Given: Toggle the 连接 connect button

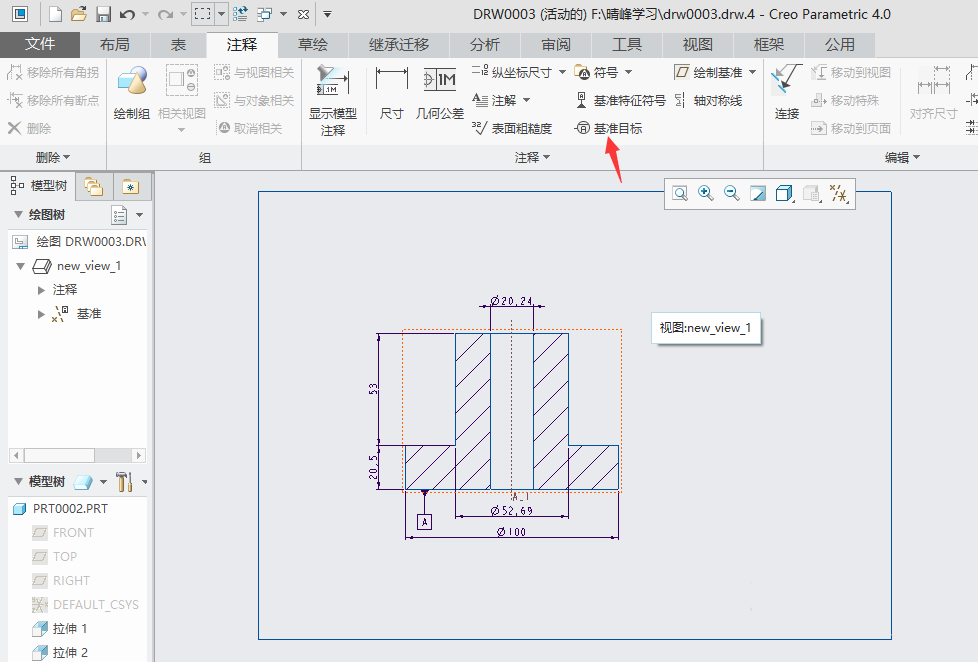Looking at the screenshot, I should point(787,92).
